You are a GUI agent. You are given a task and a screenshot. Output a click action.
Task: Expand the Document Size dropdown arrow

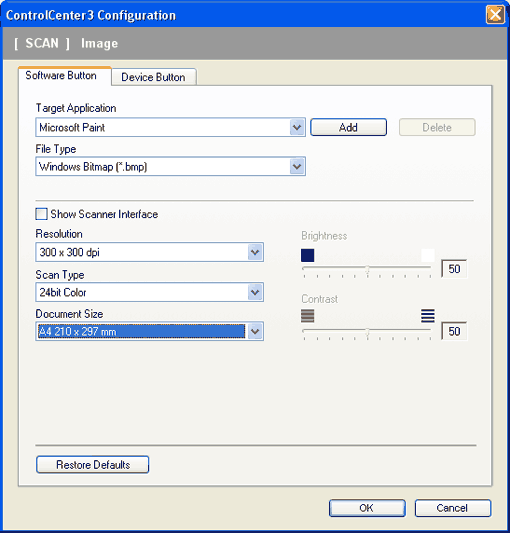point(255,331)
